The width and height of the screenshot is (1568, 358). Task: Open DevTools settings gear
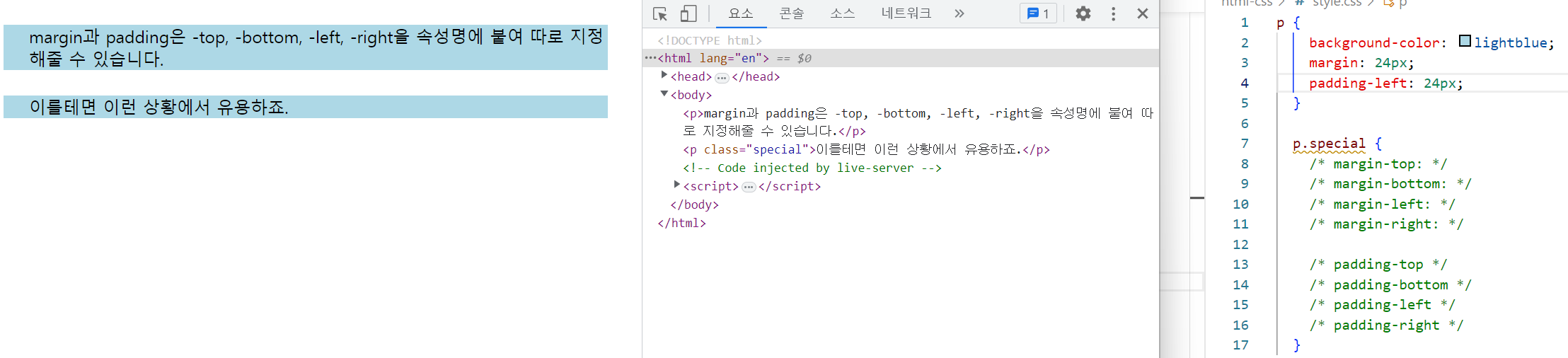pos(1083,13)
